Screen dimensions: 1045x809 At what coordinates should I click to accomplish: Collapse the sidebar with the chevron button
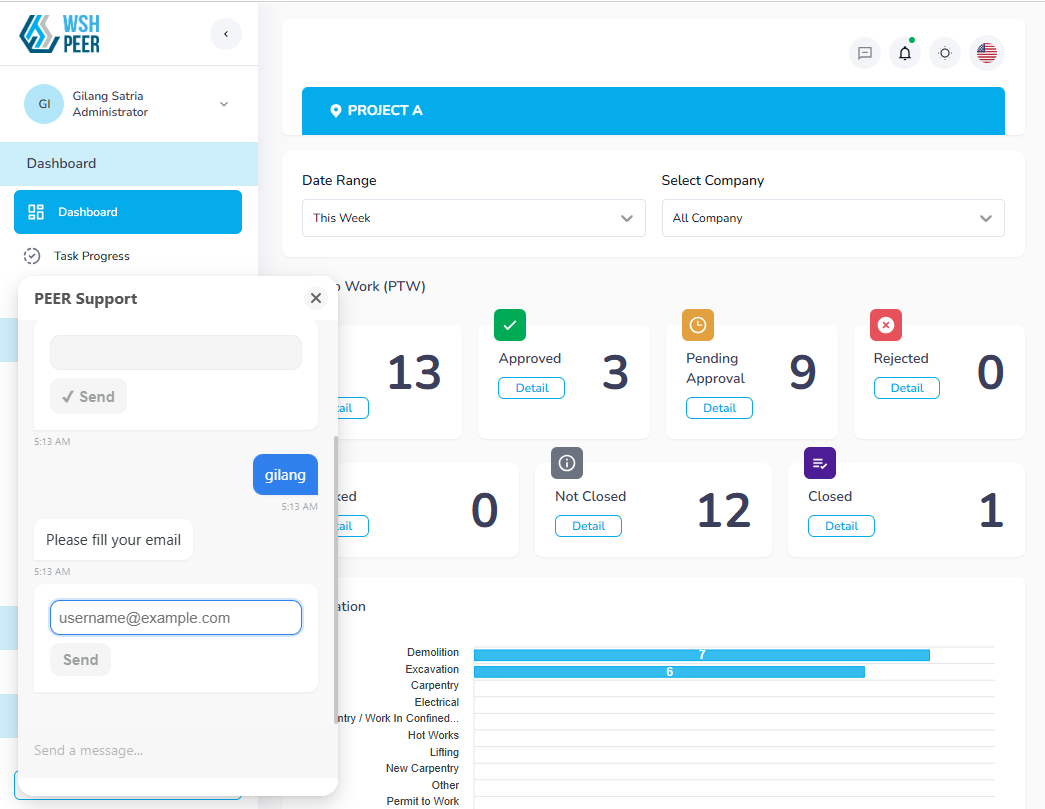[x=226, y=34]
